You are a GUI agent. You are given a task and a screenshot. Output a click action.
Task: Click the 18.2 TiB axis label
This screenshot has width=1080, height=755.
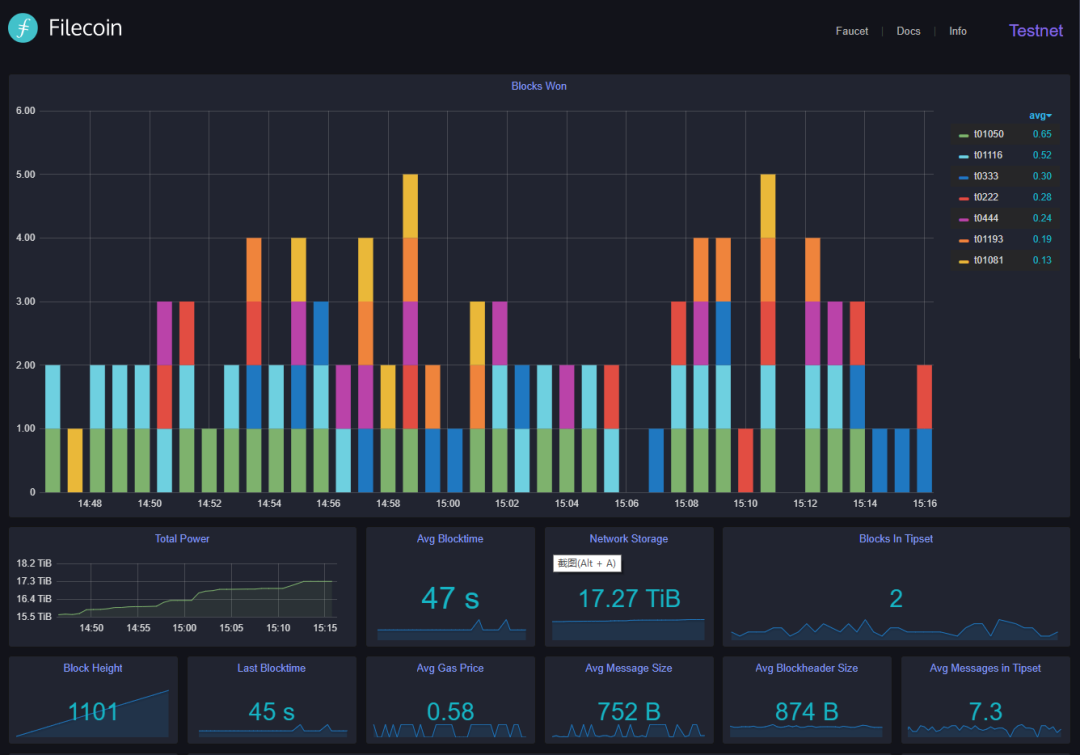(x=34, y=563)
